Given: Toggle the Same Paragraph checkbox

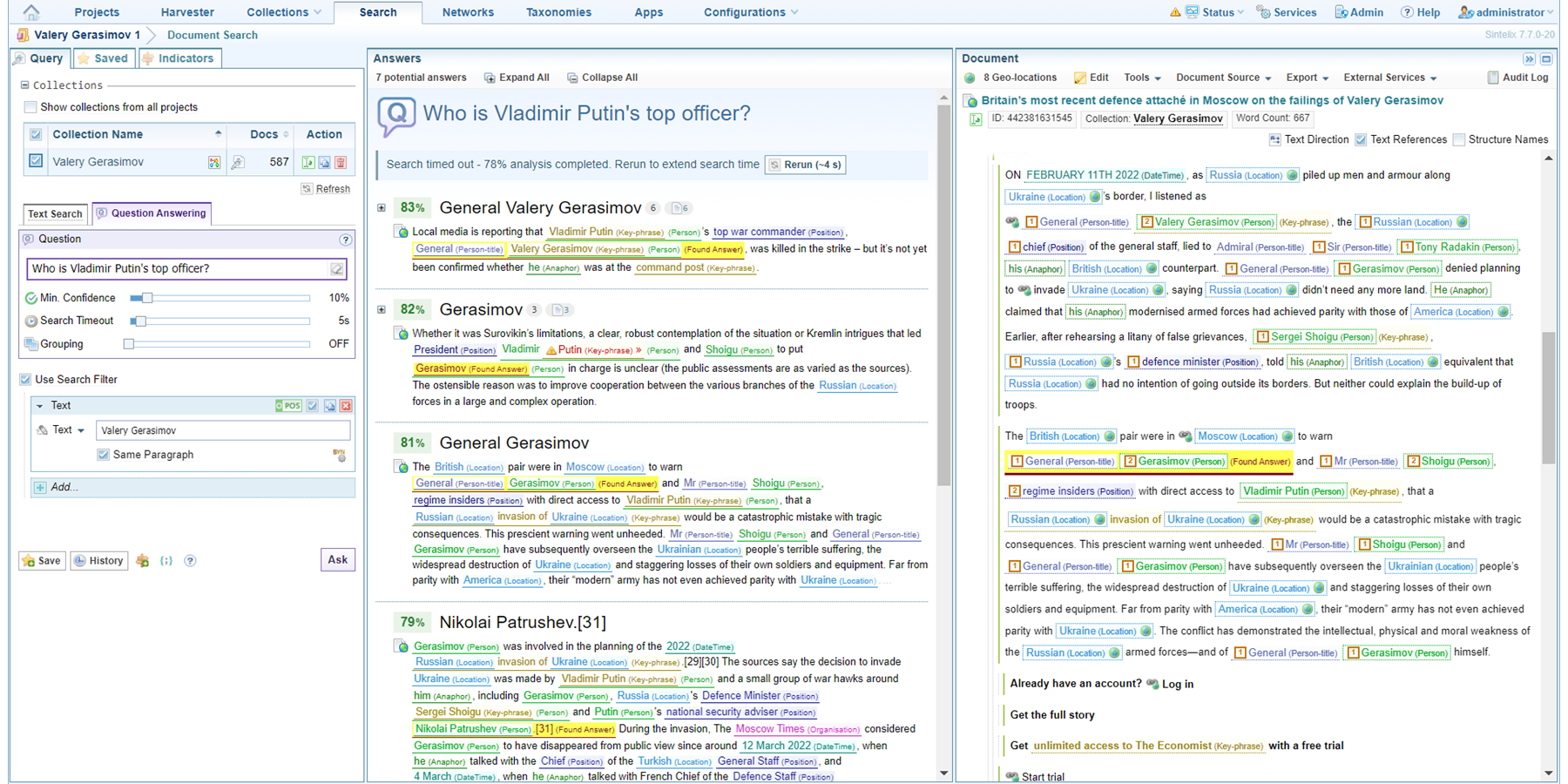Looking at the screenshot, I should [103, 455].
